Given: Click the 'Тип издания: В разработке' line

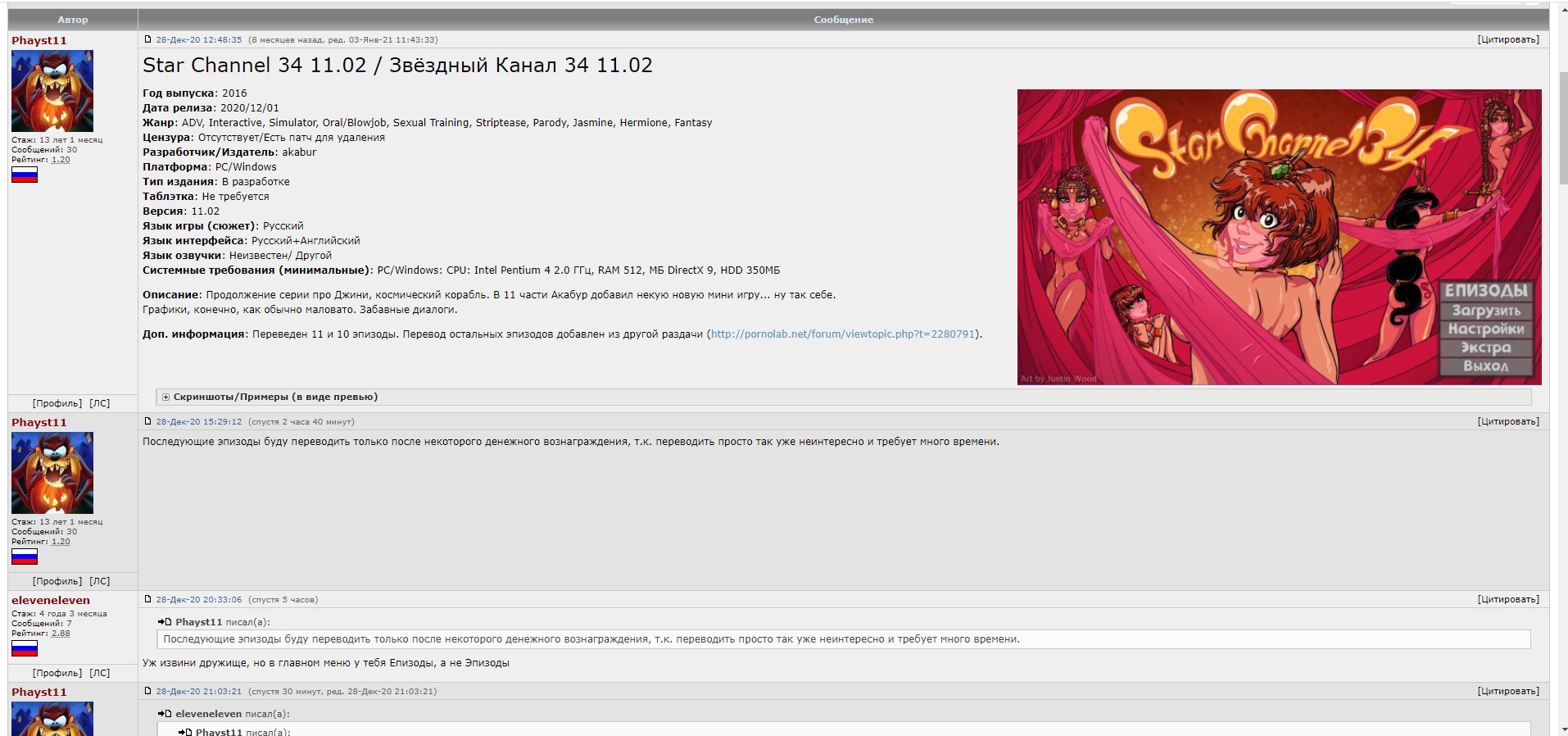Looking at the screenshot, I should 216,182.
